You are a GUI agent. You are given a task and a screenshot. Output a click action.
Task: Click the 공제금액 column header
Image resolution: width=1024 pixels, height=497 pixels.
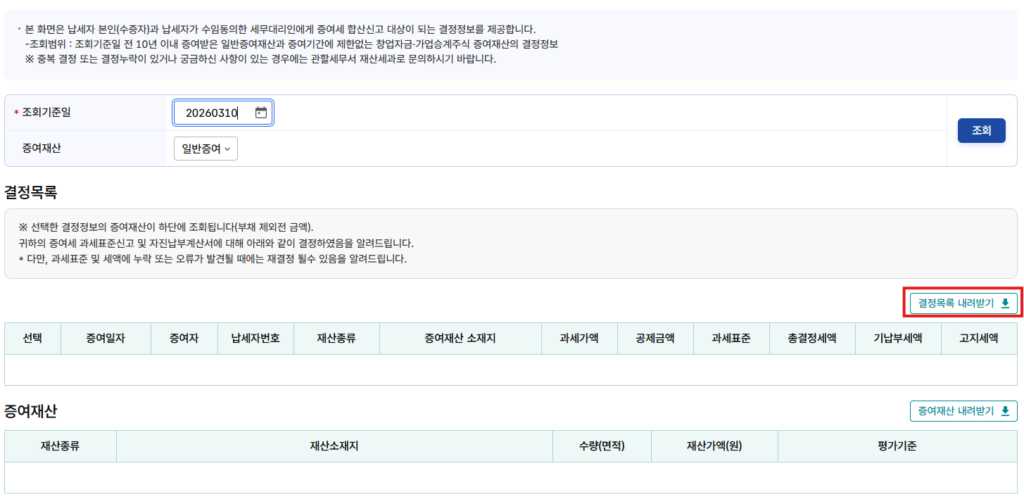point(656,339)
